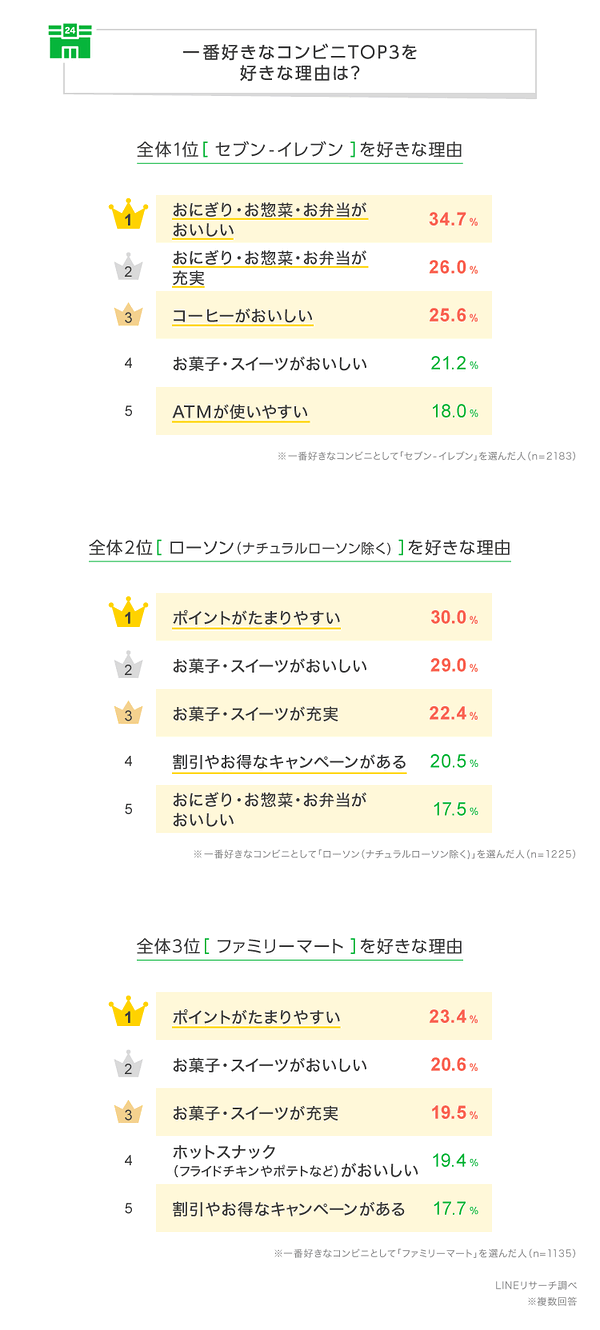The width and height of the screenshot is (600, 1330).
Task: Click the 23.4% value under FamilyMart
Action: click(x=453, y=1017)
